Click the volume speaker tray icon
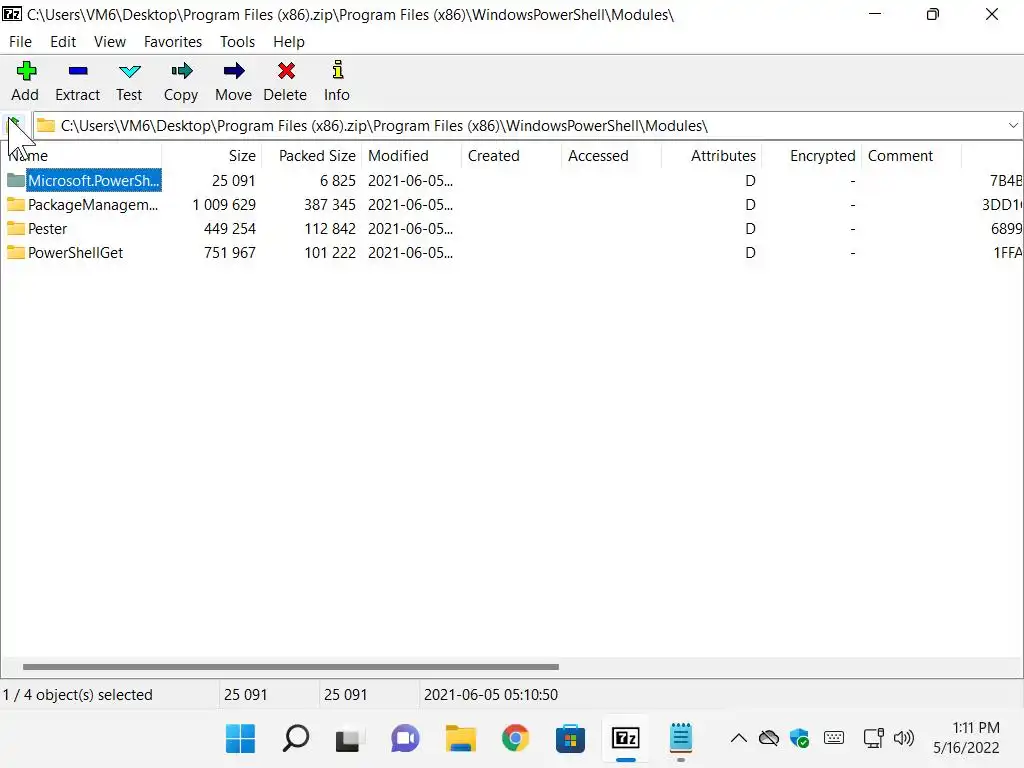1024x768 pixels. 904,739
